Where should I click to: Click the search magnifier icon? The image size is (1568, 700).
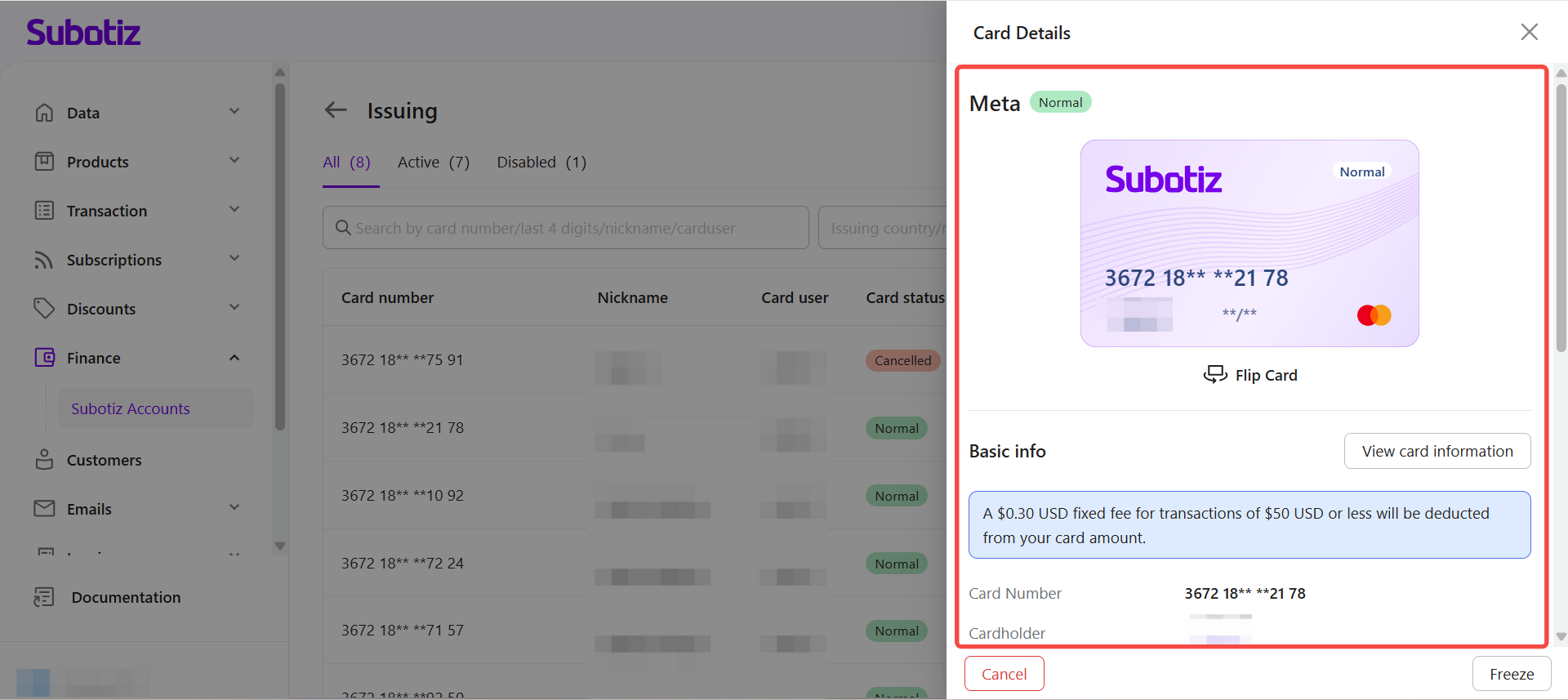pos(343,228)
